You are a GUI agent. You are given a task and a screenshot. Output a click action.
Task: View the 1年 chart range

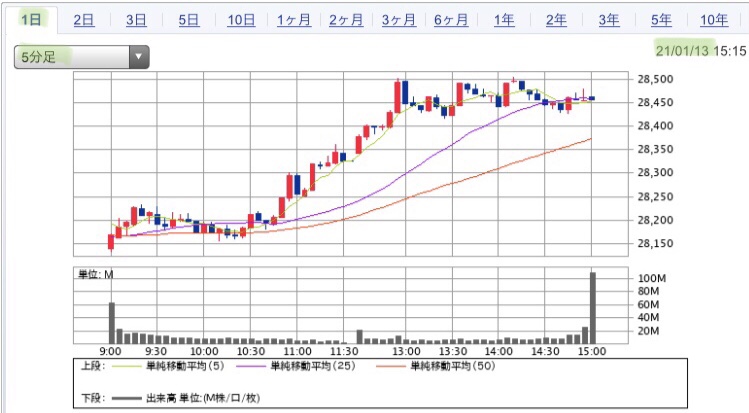504,20
